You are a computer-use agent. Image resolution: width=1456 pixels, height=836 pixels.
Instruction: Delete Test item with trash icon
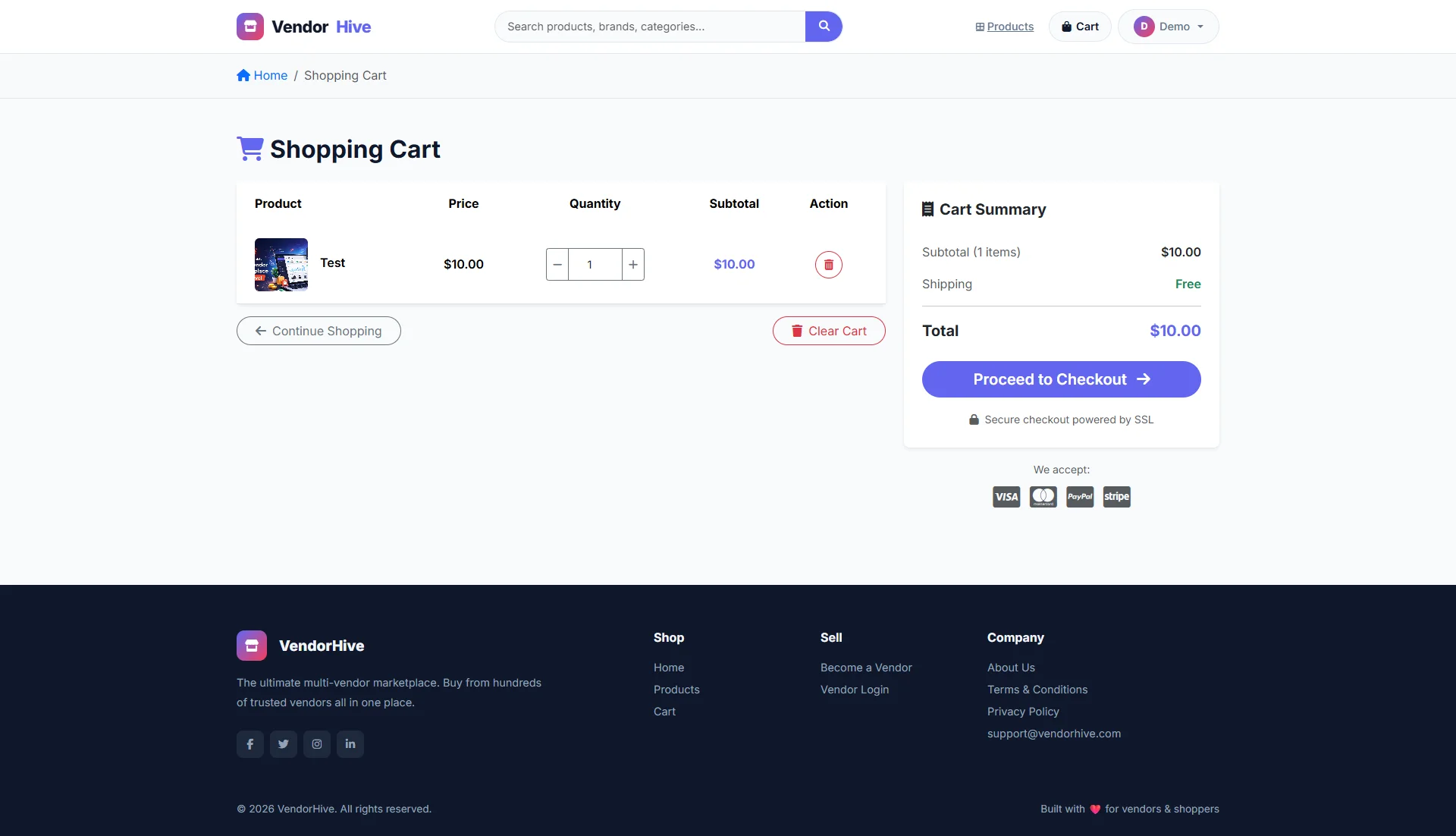[828, 265]
